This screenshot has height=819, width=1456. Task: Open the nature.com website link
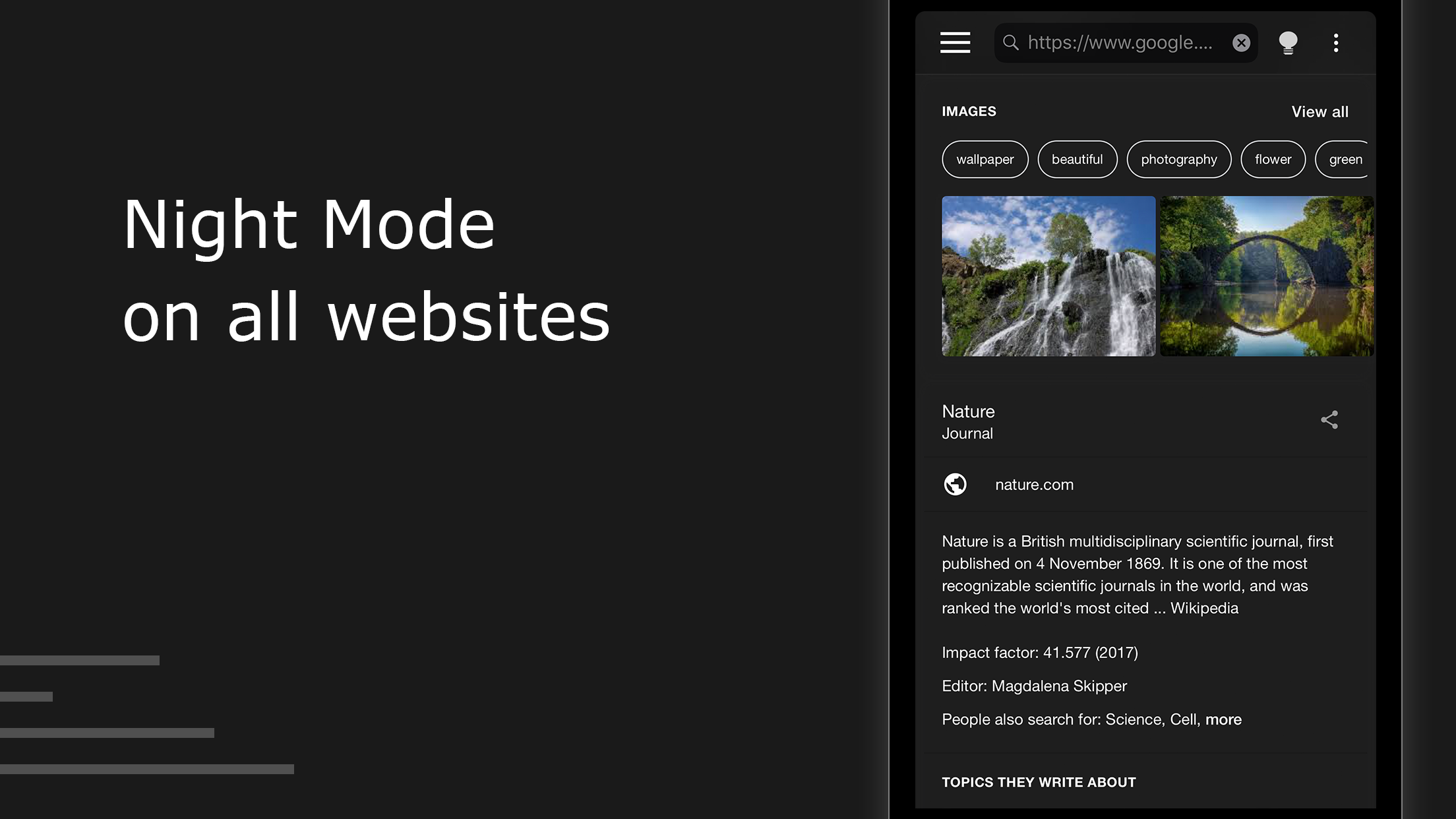[x=1034, y=485]
